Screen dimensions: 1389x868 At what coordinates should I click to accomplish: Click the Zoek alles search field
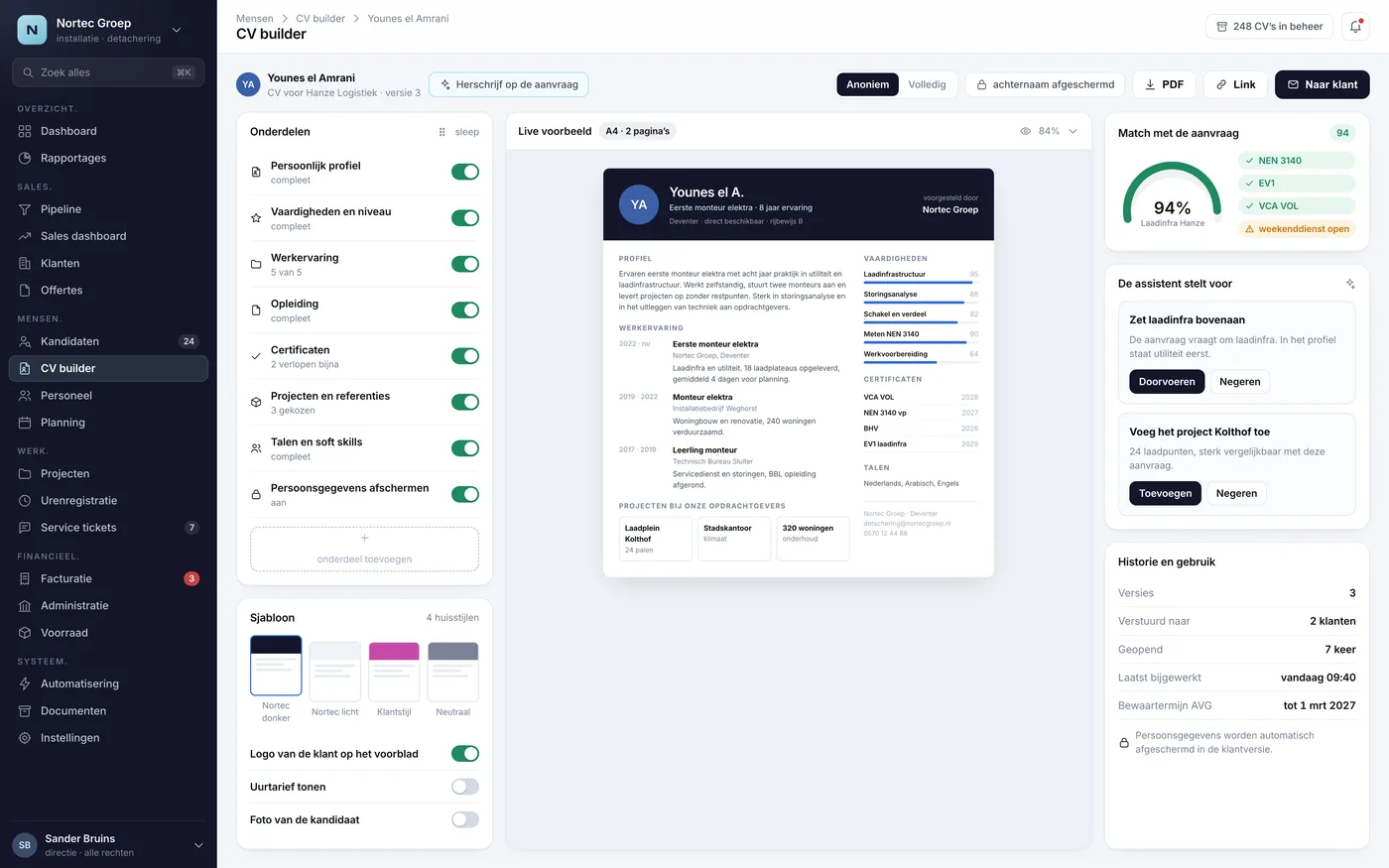(x=108, y=72)
